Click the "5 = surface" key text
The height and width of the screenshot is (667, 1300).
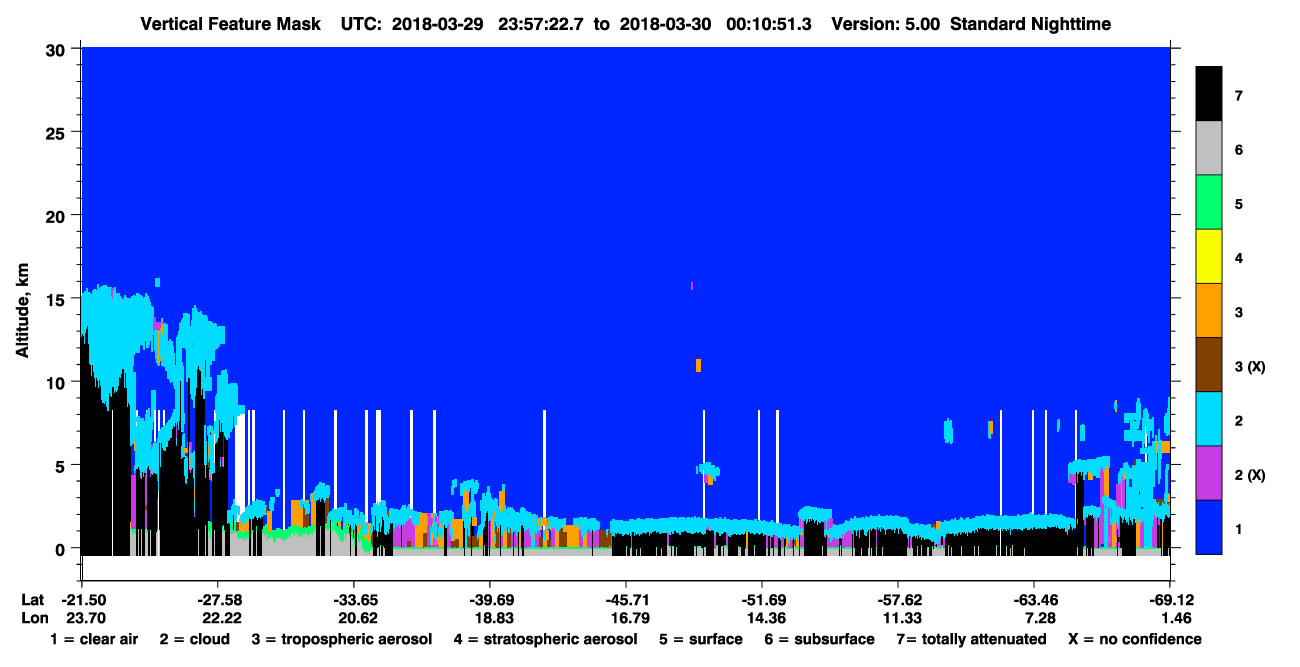(x=701, y=639)
